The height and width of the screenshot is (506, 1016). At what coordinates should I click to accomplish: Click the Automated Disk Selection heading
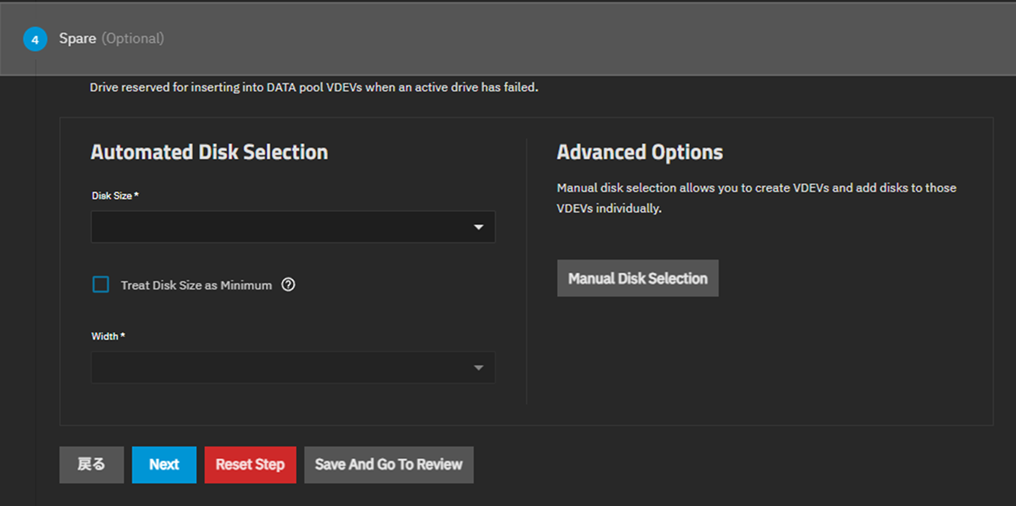point(209,152)
